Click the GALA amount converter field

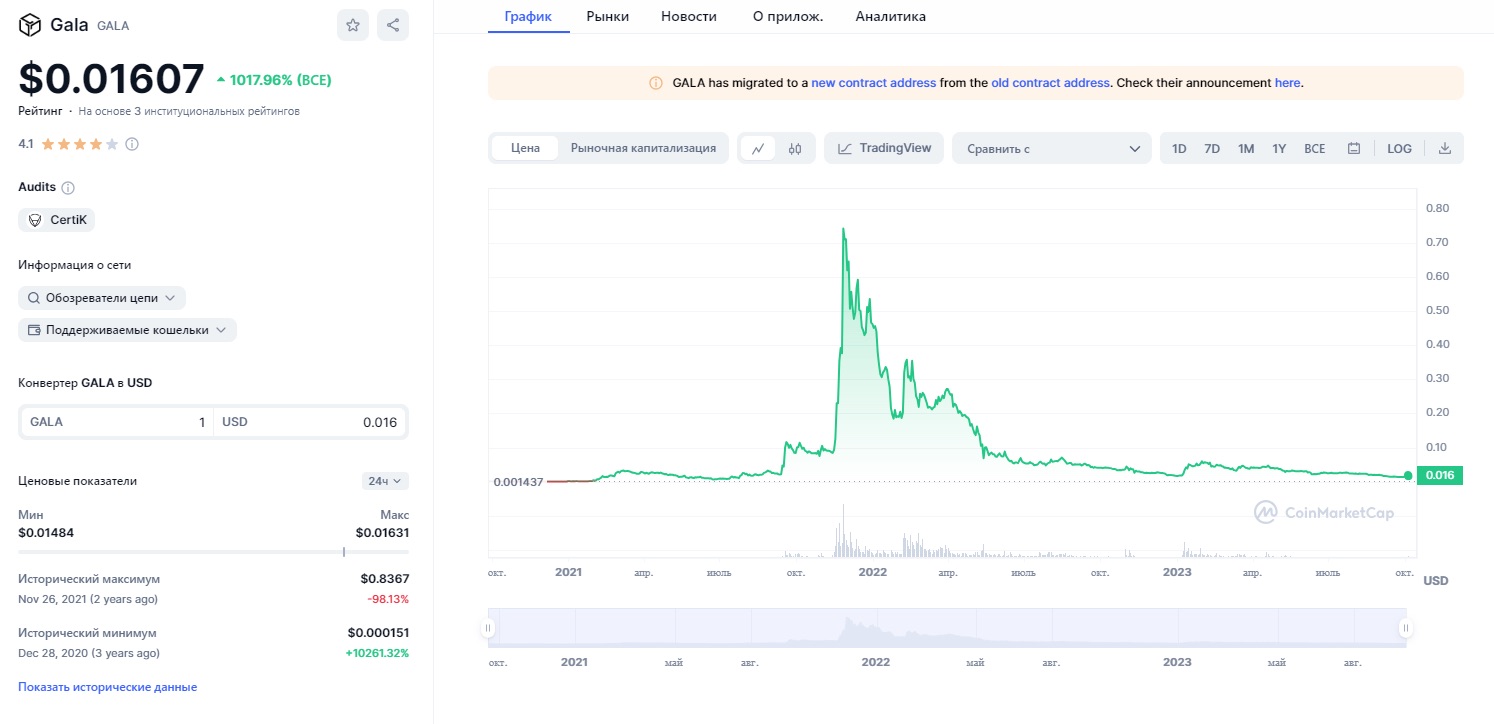click(x=117, y=422)
